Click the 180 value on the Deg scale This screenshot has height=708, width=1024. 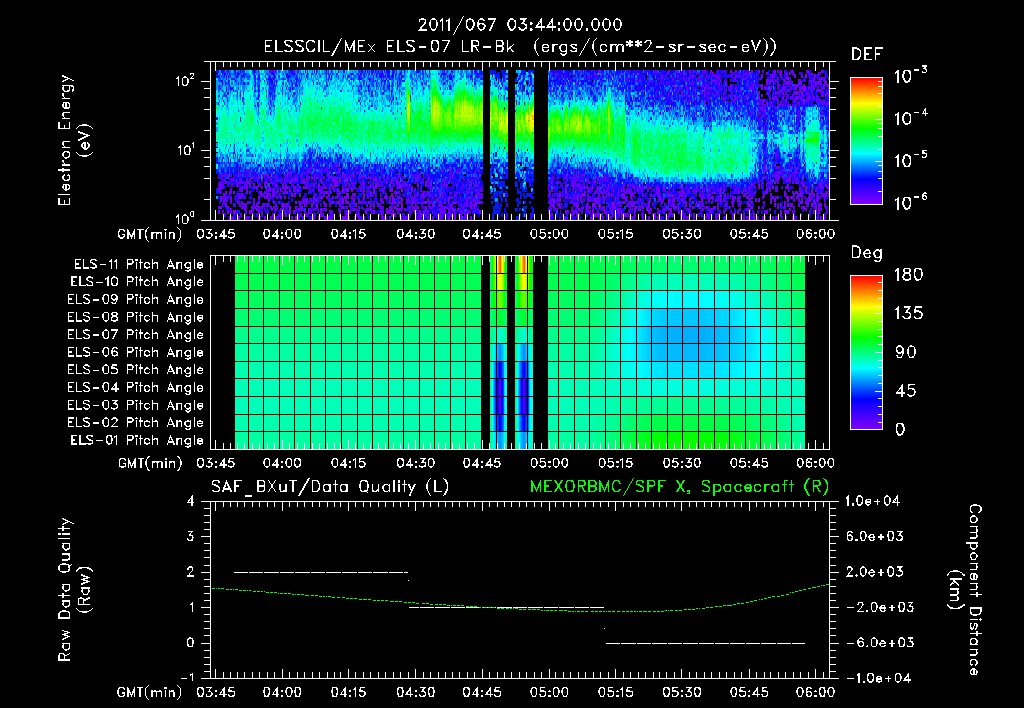coord(908,275)
